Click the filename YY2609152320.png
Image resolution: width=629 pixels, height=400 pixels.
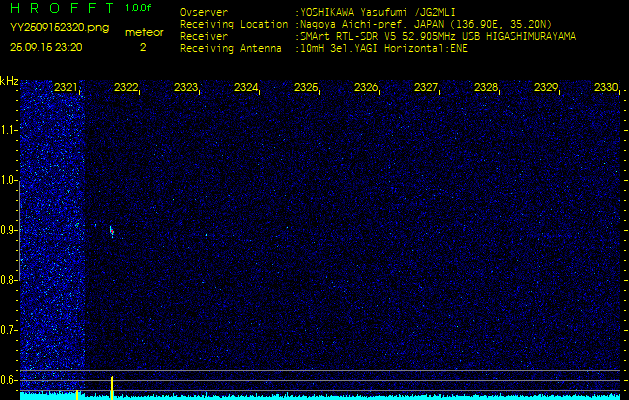[46, 30]
